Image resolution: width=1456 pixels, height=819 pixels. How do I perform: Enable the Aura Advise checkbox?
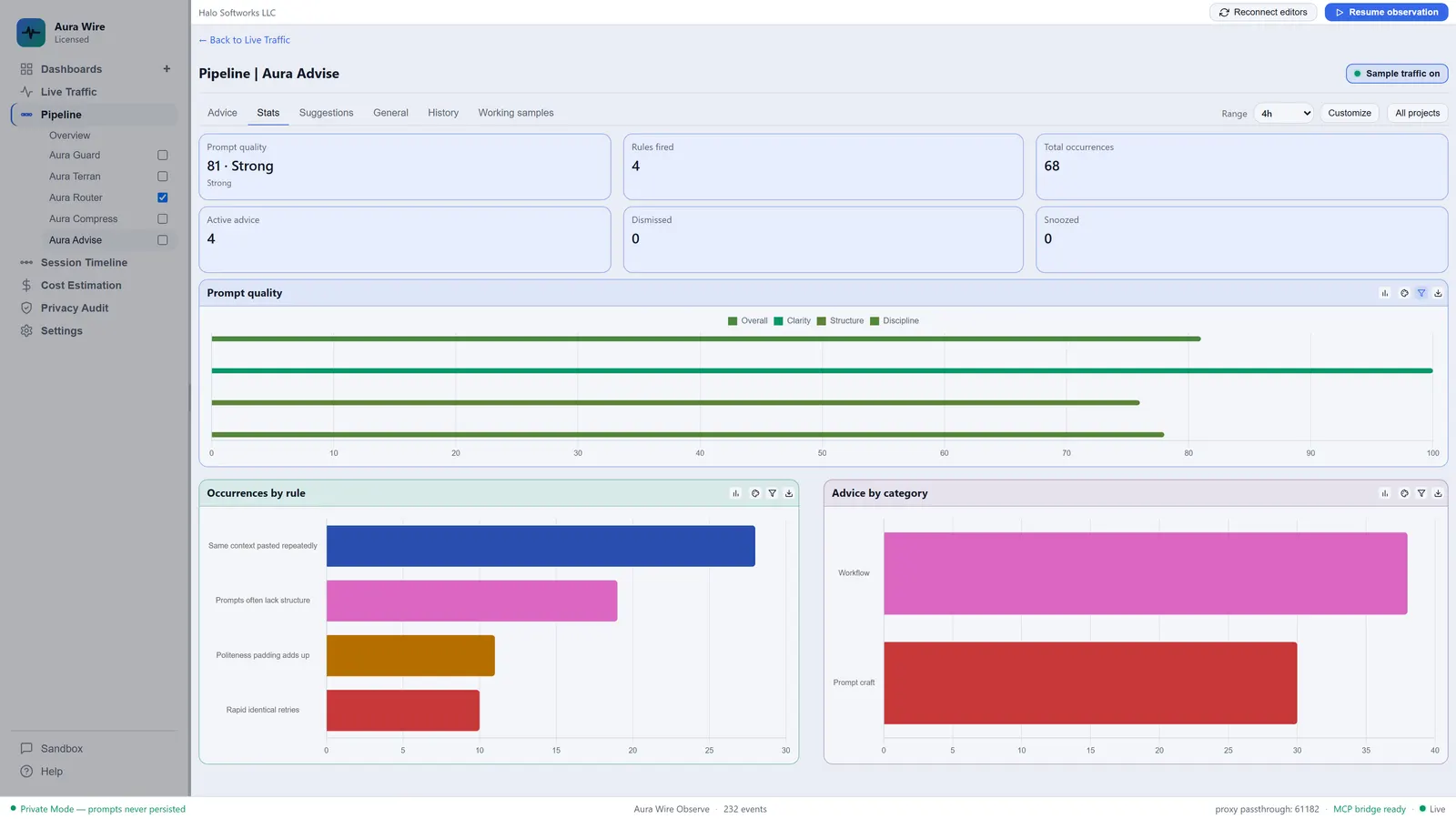click(163, 240)
